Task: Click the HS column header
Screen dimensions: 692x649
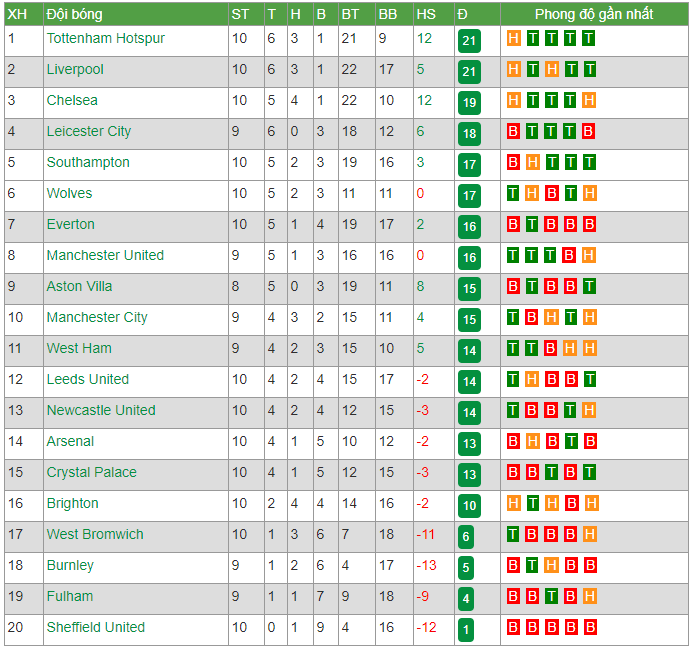Action: point(426,14)
